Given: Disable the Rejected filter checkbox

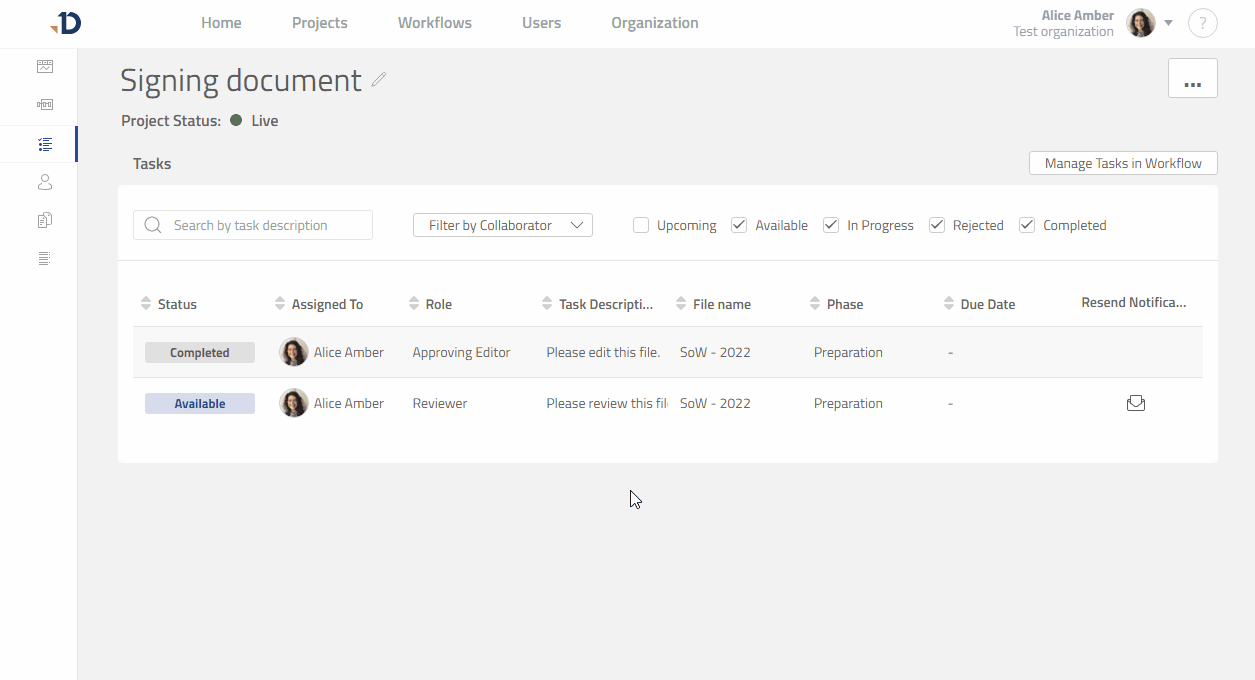Looking at the screenshot, I should pyautogui.click(x=936, y=225).
